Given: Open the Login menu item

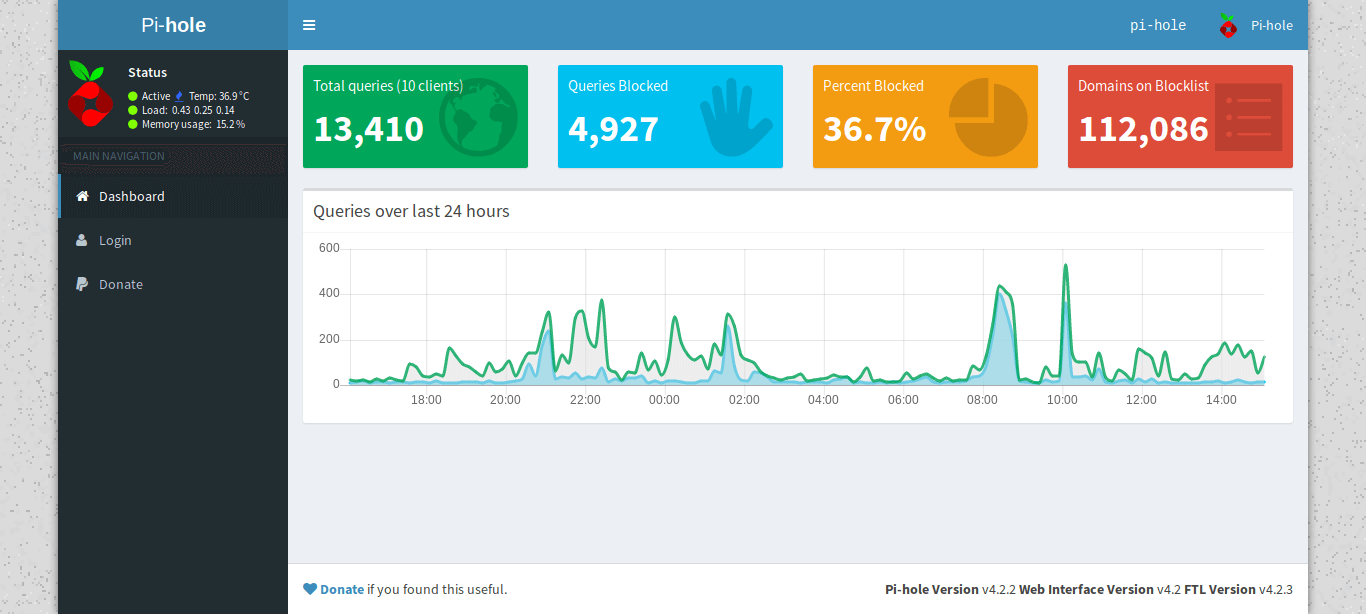Looking at the screenshot, I should pyautogui.click(x=173, y=240).
